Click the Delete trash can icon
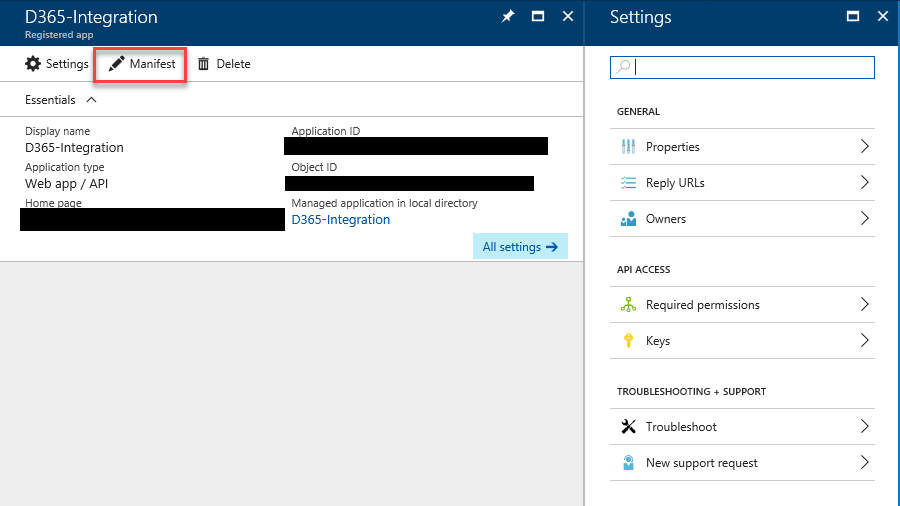This screenshot has height=506, width=900. pos(203,64)
